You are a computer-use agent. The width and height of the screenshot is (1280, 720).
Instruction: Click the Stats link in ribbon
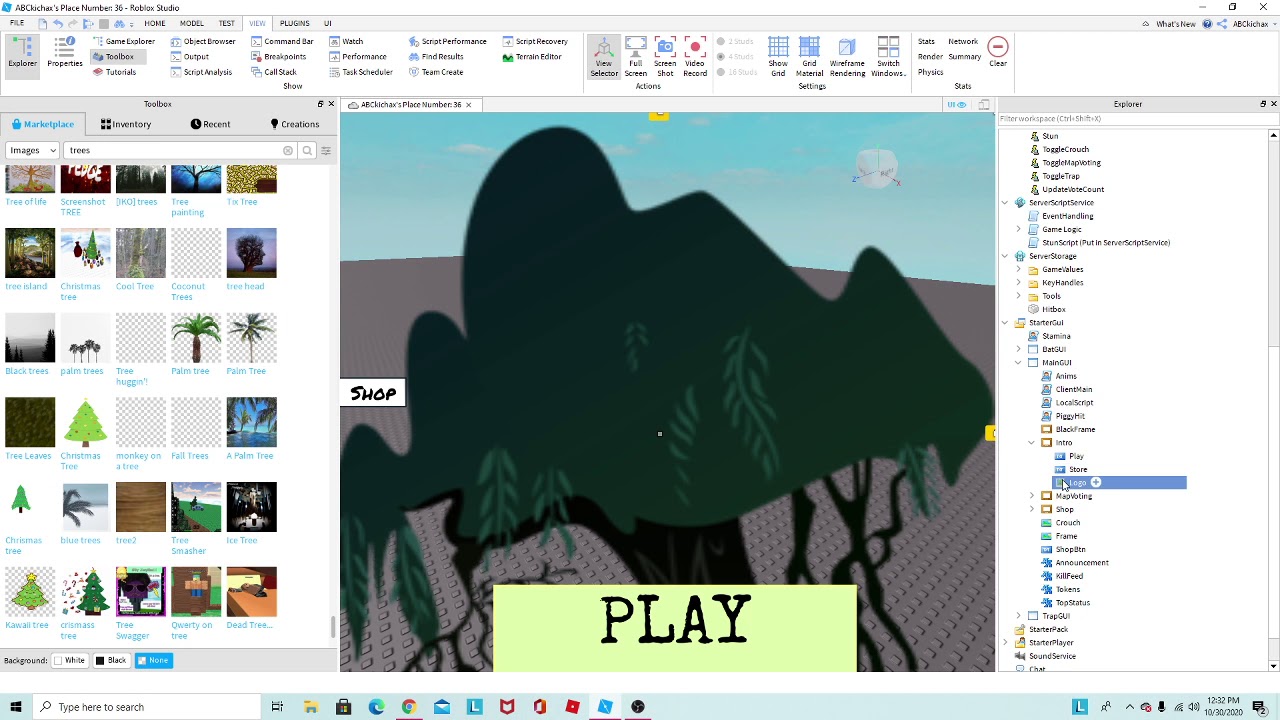tap(926, 41)
